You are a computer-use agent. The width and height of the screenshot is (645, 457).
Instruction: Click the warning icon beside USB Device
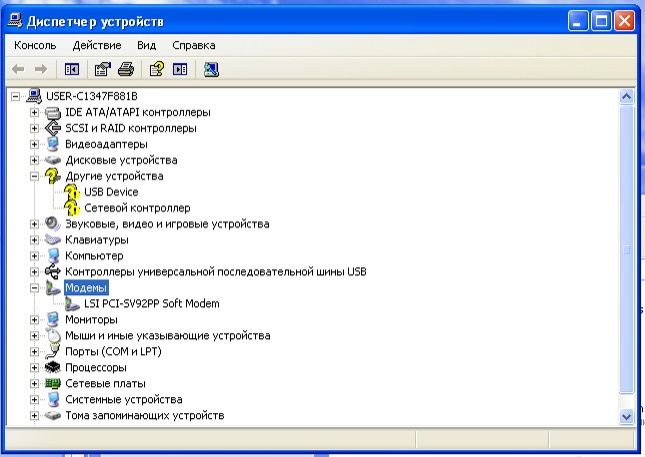pos(72,192)
